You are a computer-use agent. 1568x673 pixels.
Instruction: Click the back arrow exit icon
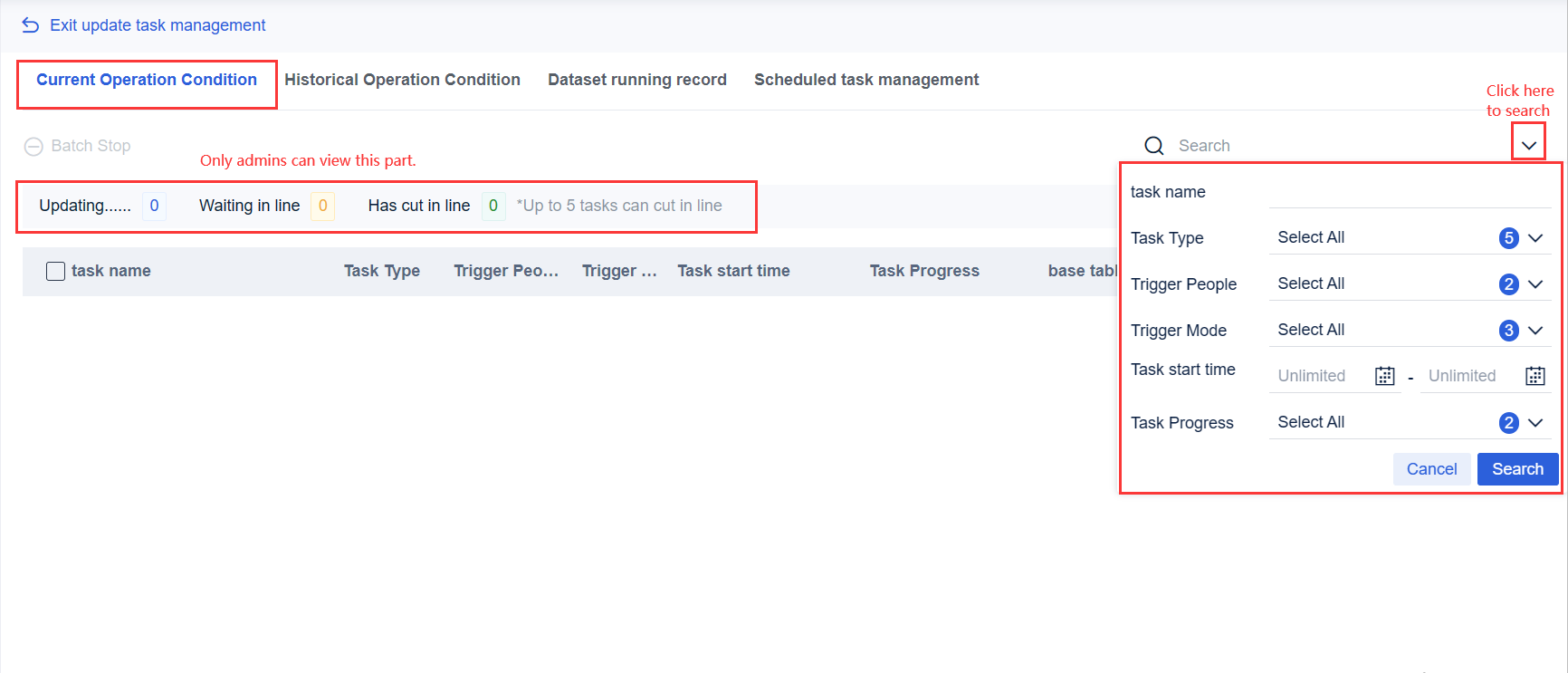tap(31, 25)
